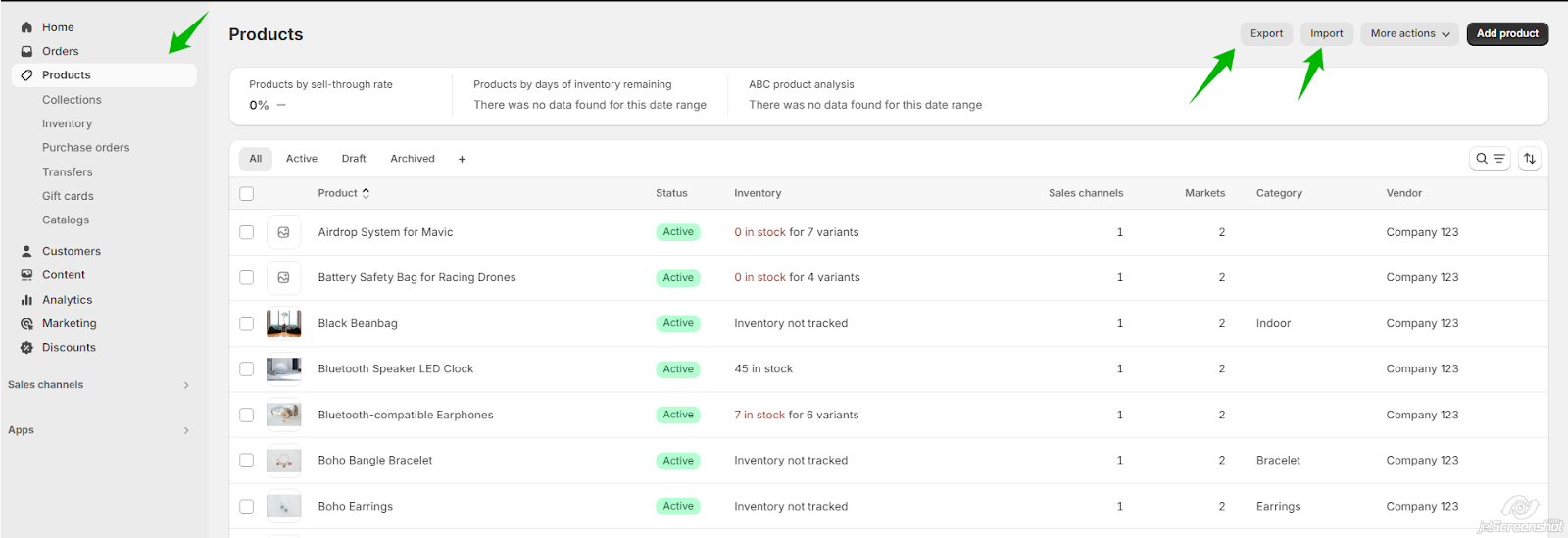The height and width of the screenshot is (538, 1568).
Task: Toggle the select-all products checkbox
Action: 247,194
